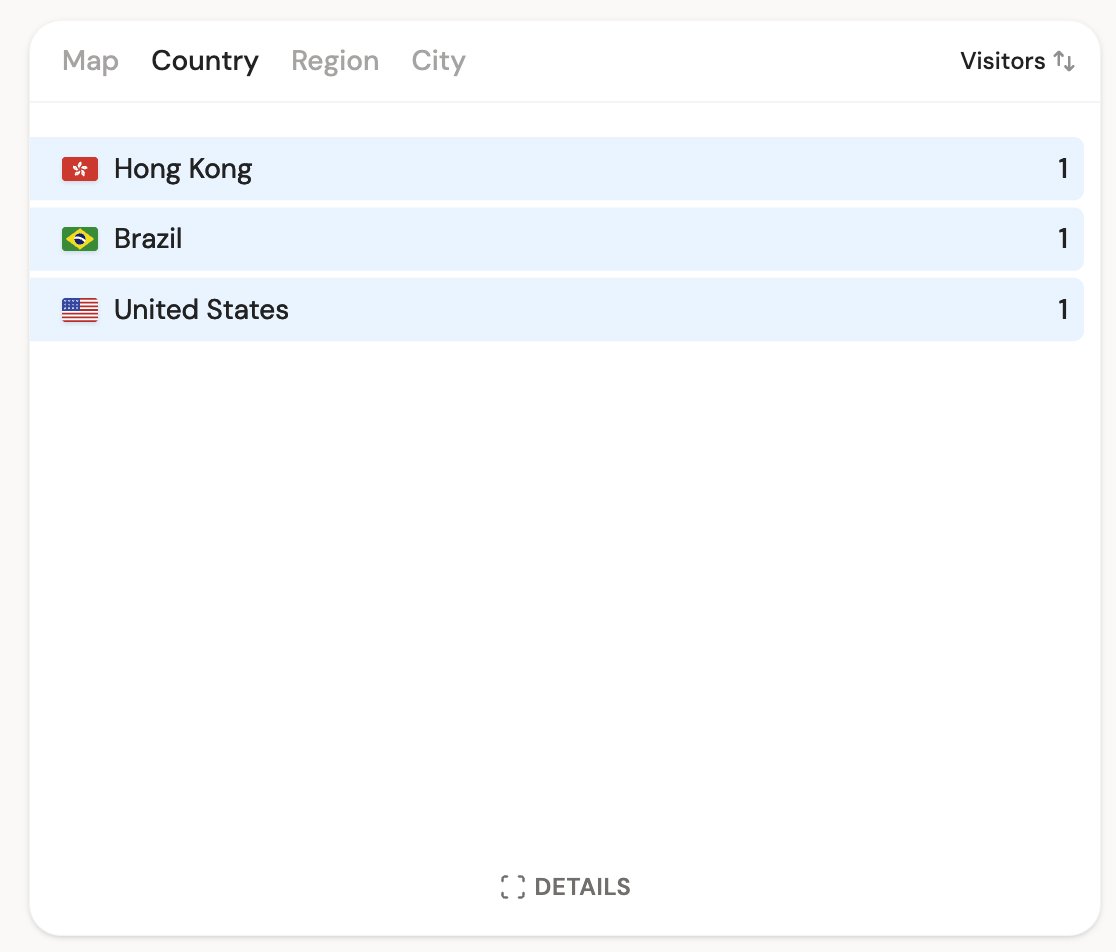Switch to the Region tab

[335, 61]
